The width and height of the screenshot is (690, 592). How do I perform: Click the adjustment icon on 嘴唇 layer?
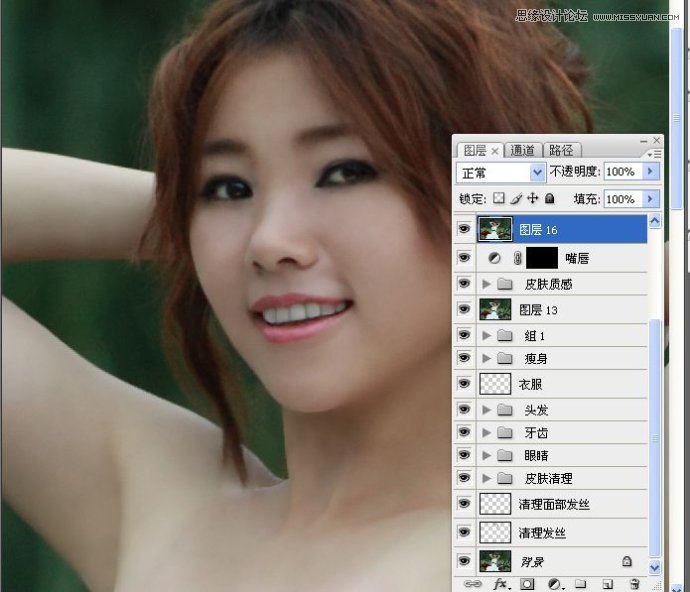(494, 258)
